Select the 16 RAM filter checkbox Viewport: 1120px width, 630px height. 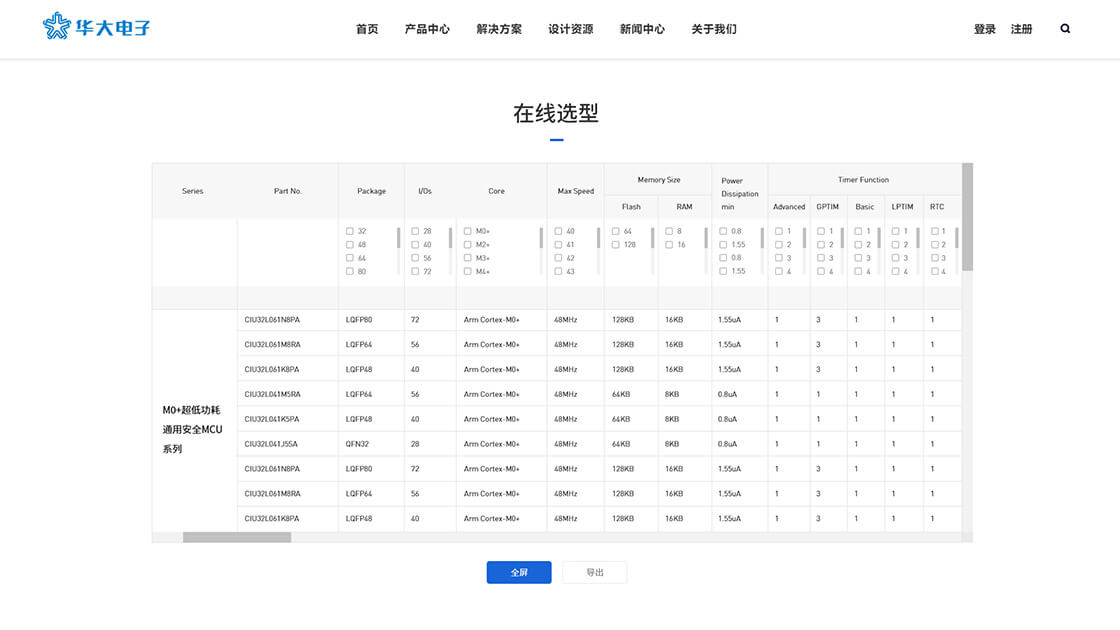point(669,245)
